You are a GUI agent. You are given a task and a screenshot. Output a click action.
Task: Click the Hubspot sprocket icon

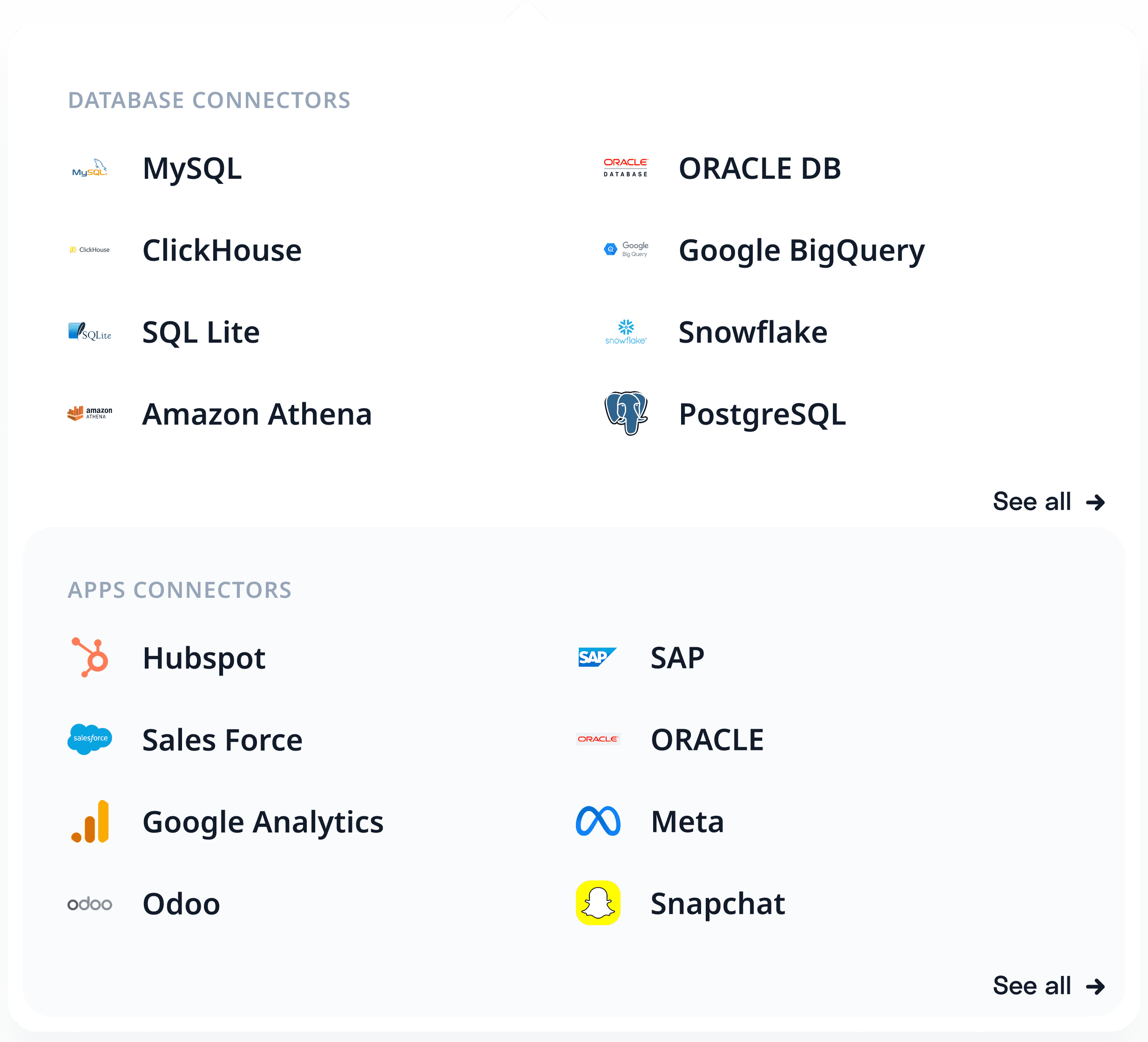pos(90,657)
